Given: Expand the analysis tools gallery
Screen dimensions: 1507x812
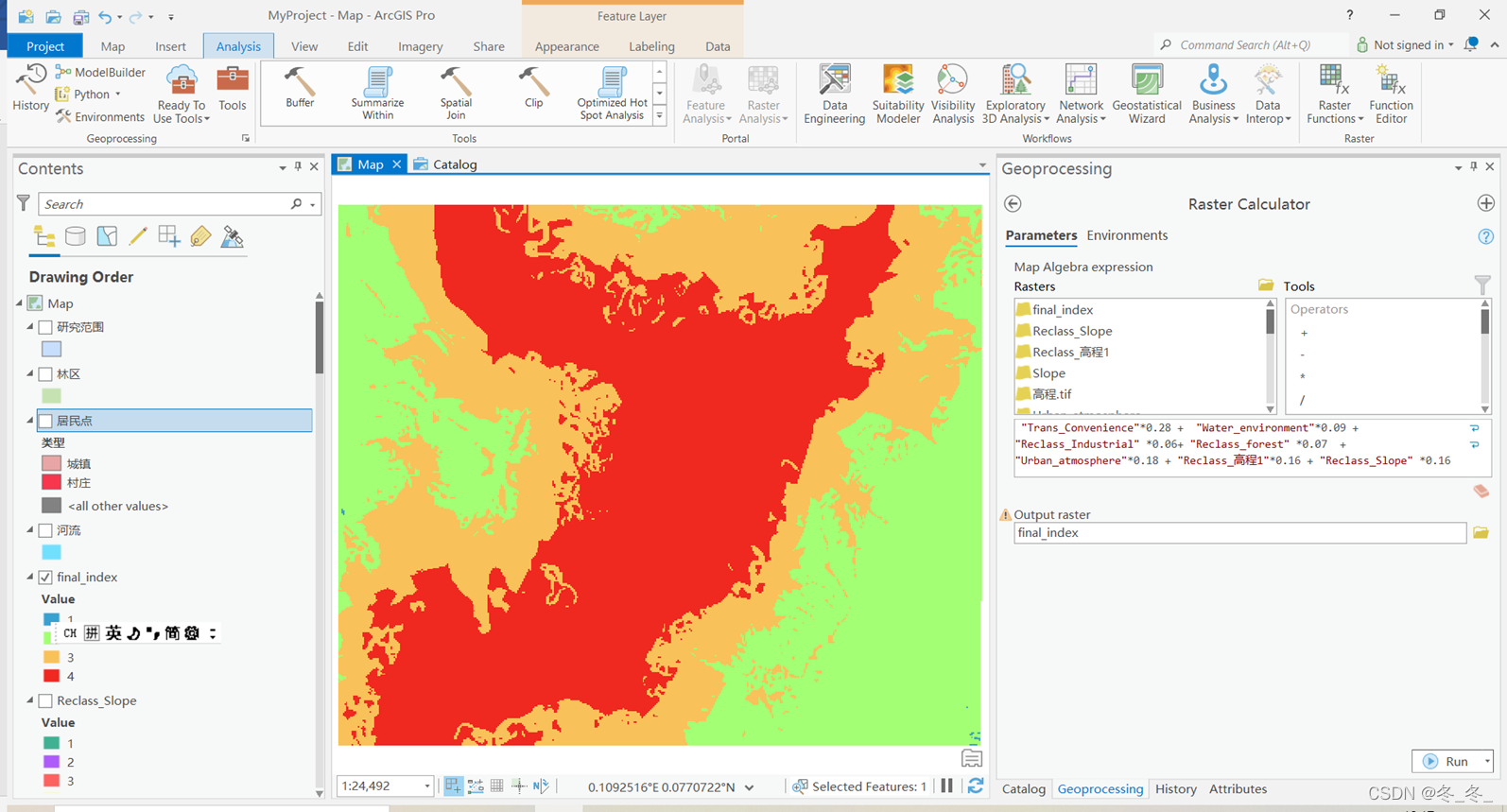Looking at the screenshot, I should pos(660,116).
